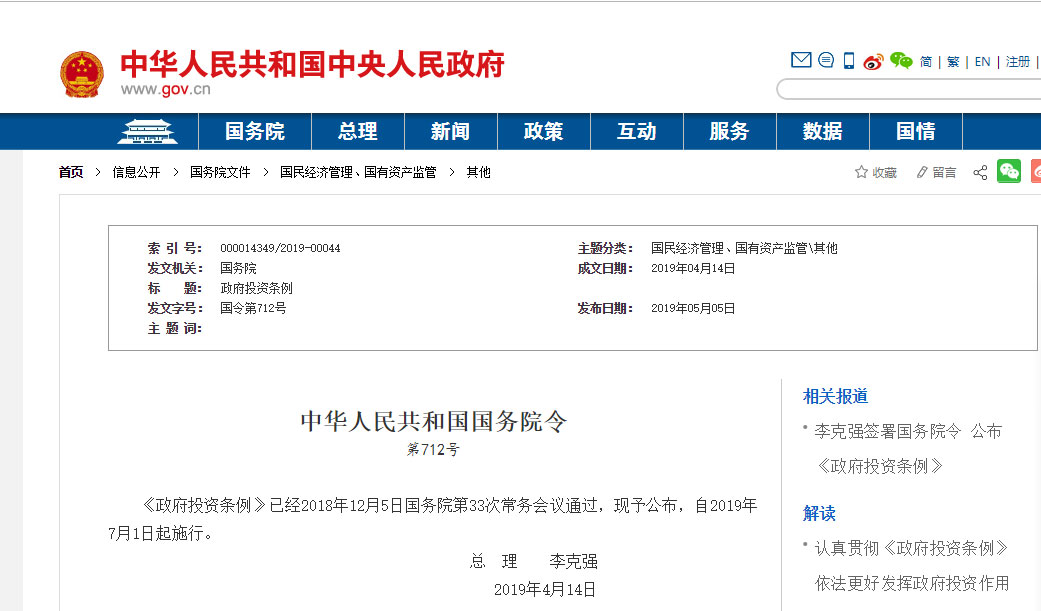
Task: Go to 数据 in the navigation bar
Action: point(822,131)
